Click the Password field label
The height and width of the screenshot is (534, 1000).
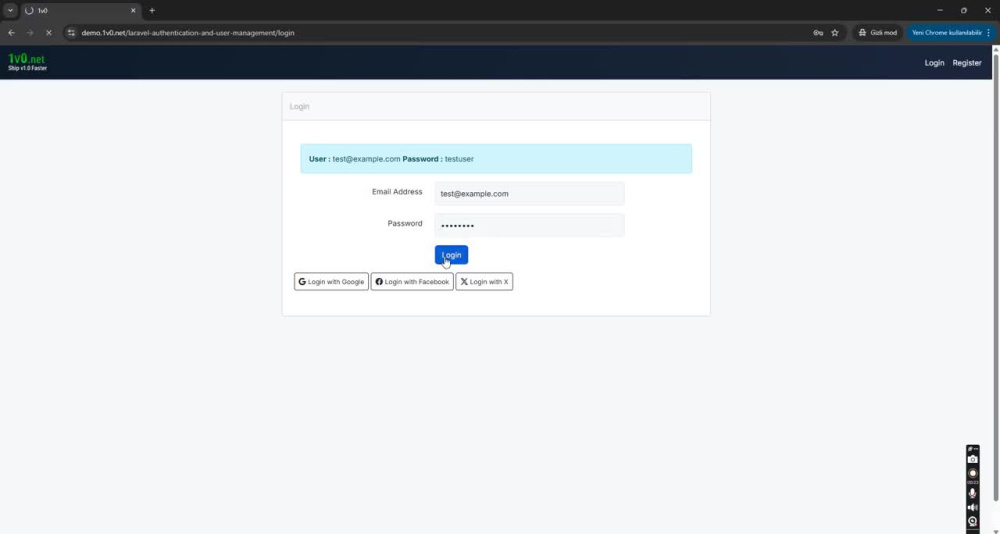405,223
